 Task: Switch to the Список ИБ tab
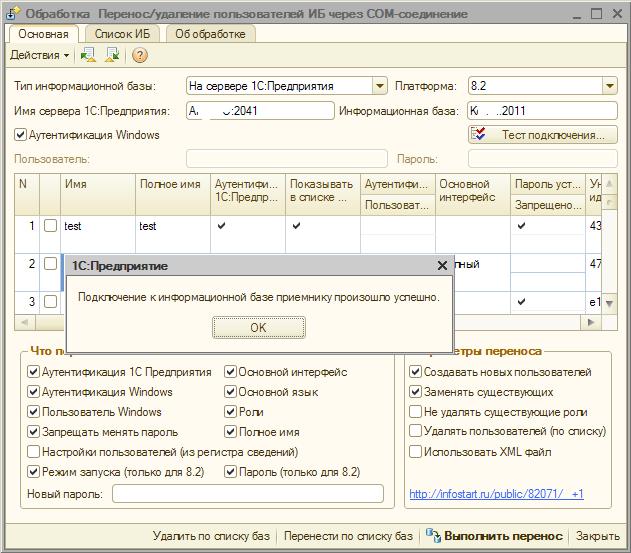[x=122, y=34]
